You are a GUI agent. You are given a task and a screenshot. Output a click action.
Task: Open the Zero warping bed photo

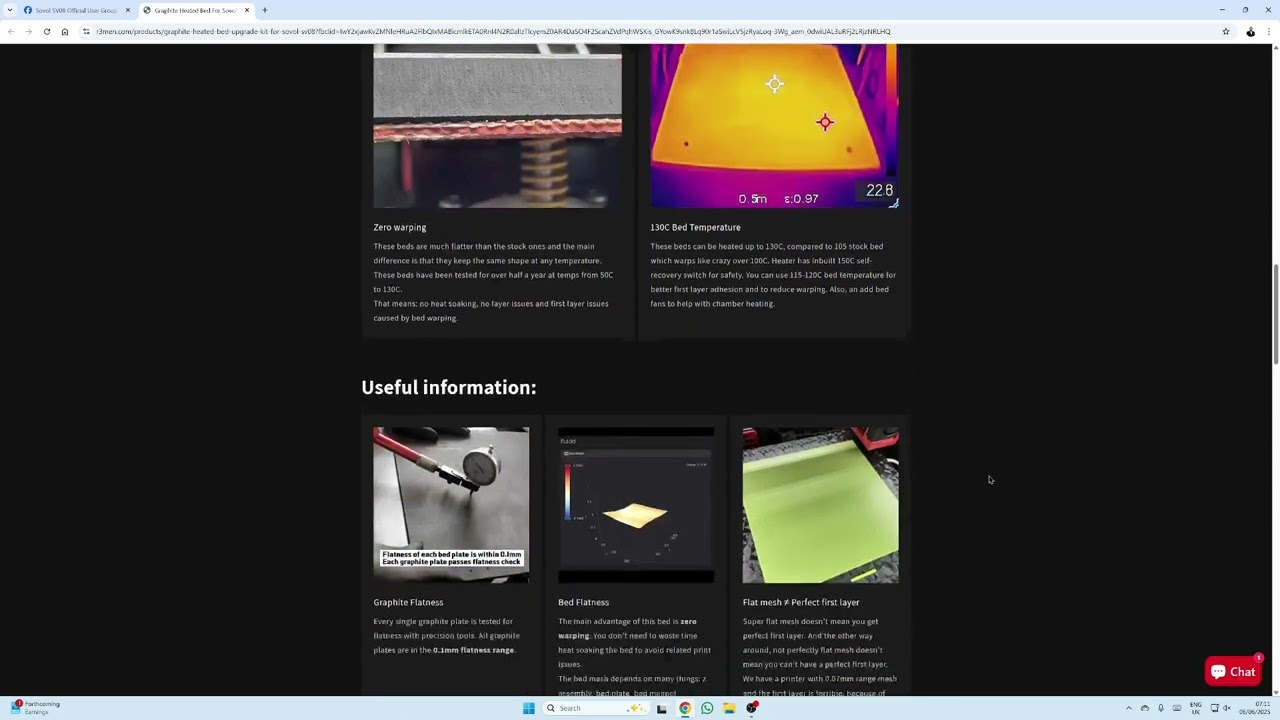pyautogui.click(x=497, y=126)
